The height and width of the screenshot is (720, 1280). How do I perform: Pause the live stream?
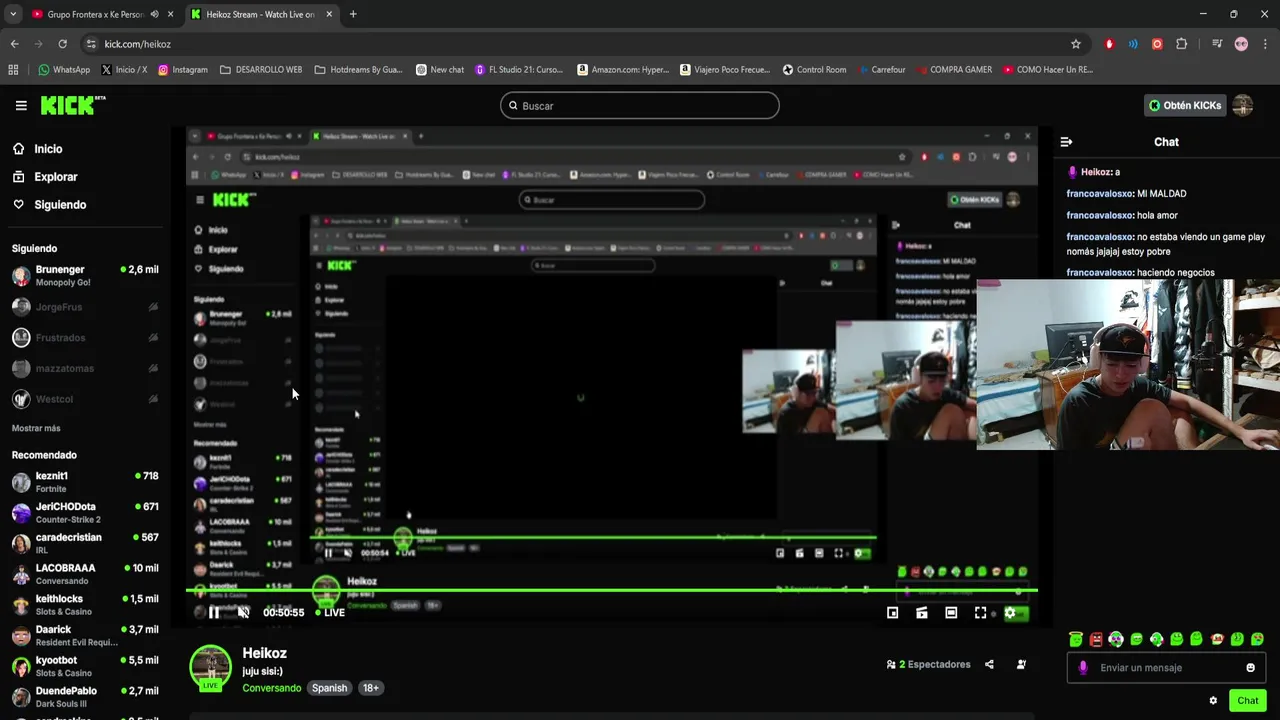[x=213, y=613]
